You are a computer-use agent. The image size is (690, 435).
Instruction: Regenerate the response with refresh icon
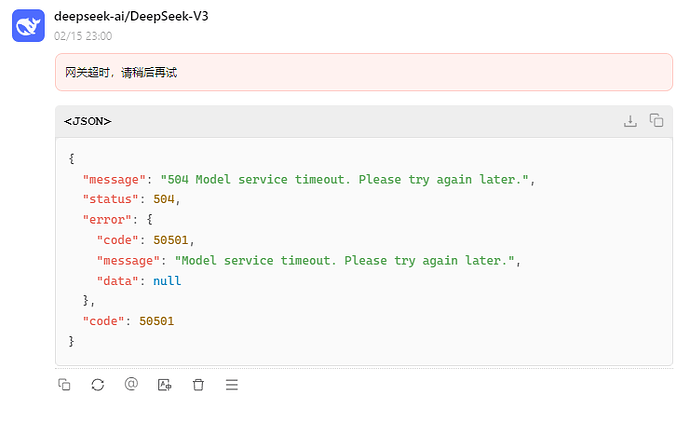point(98,385)
